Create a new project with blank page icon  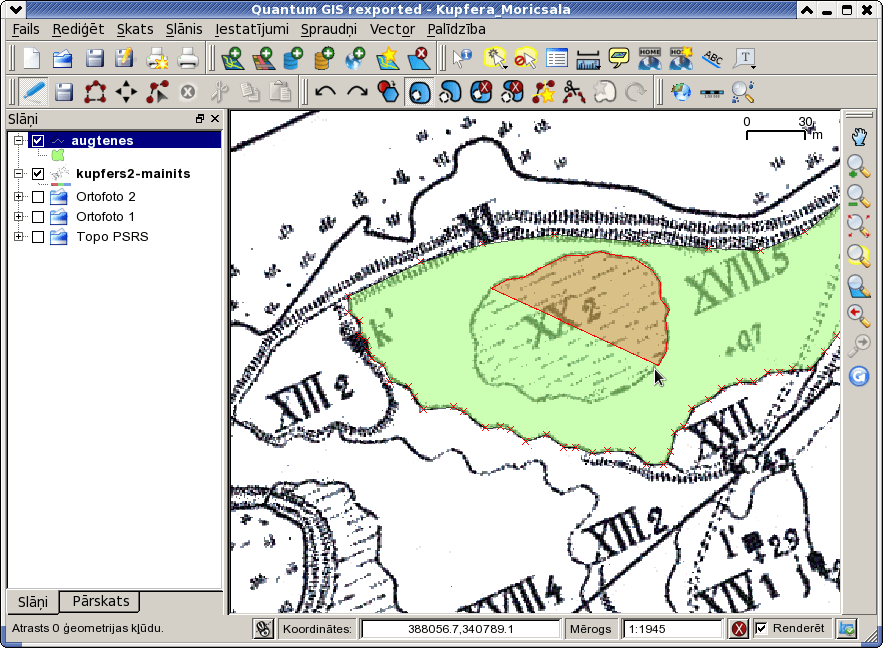coord(32,58)
